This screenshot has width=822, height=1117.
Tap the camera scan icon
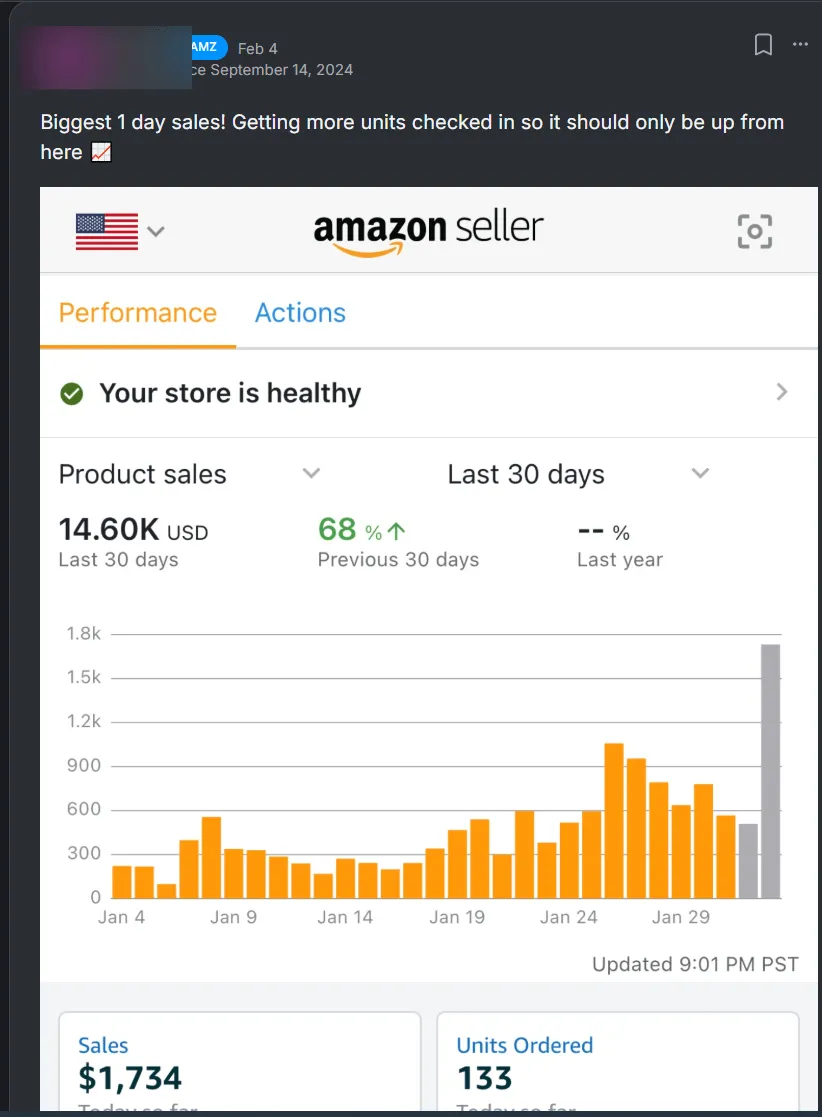754,232
